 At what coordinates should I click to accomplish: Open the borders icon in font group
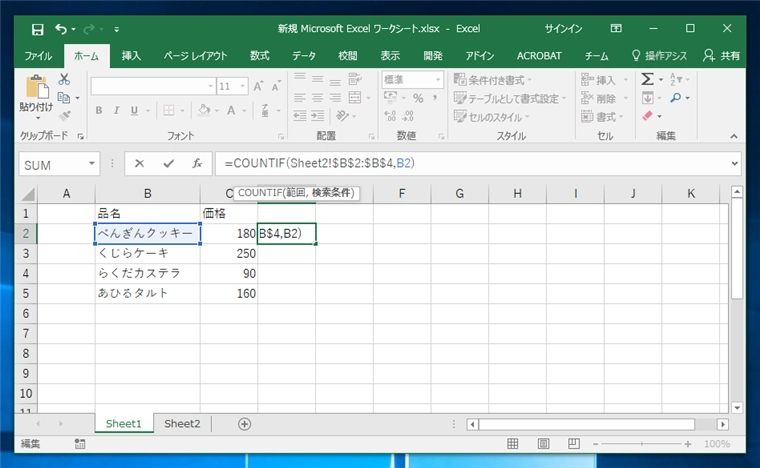(x=169, y=110)
